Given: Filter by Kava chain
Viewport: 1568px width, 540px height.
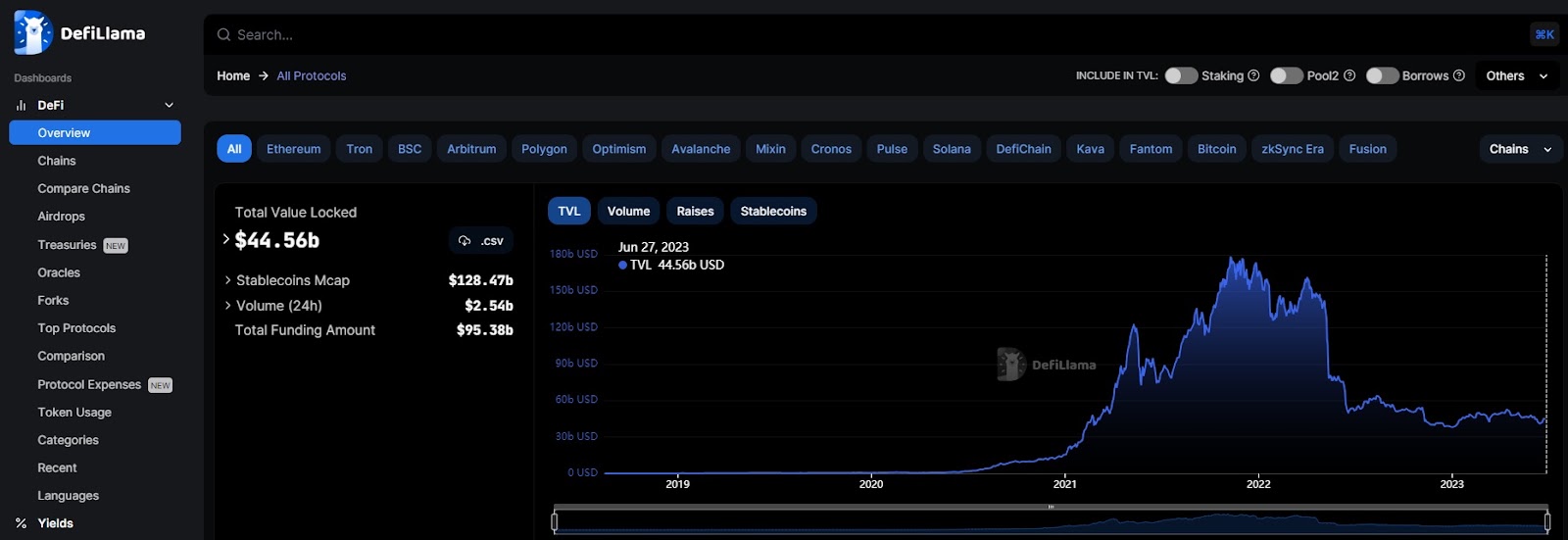Looking at the screenshot, I should coord(1090,149).
